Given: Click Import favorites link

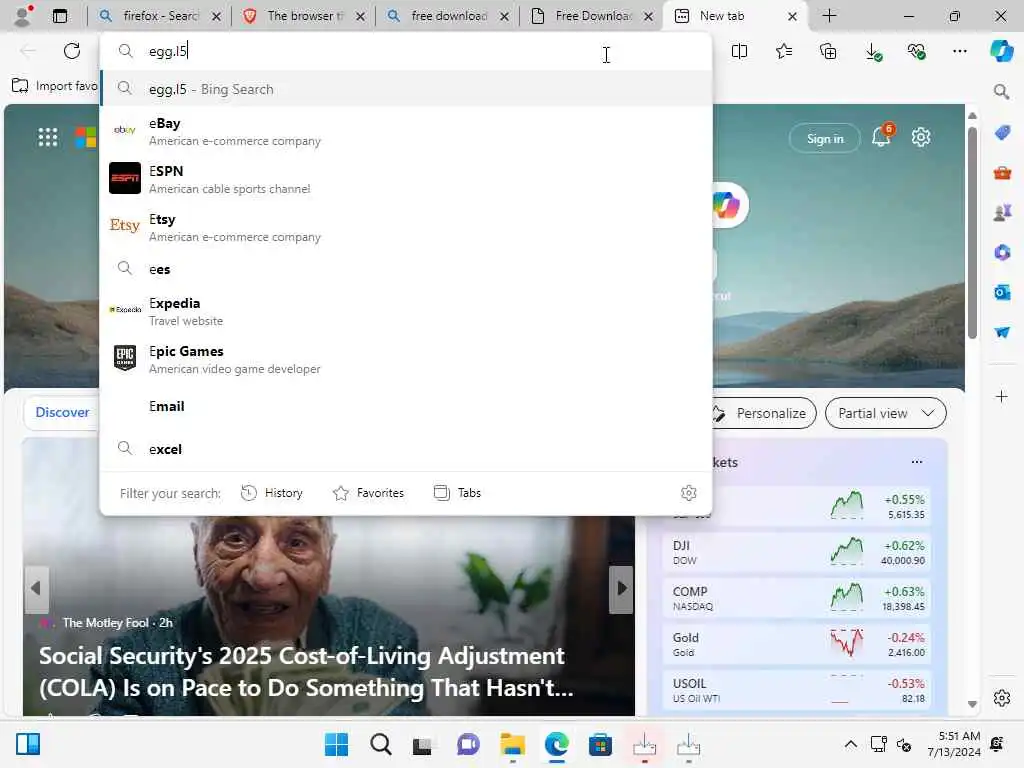Looking at the screenshot, I should 56,86.
